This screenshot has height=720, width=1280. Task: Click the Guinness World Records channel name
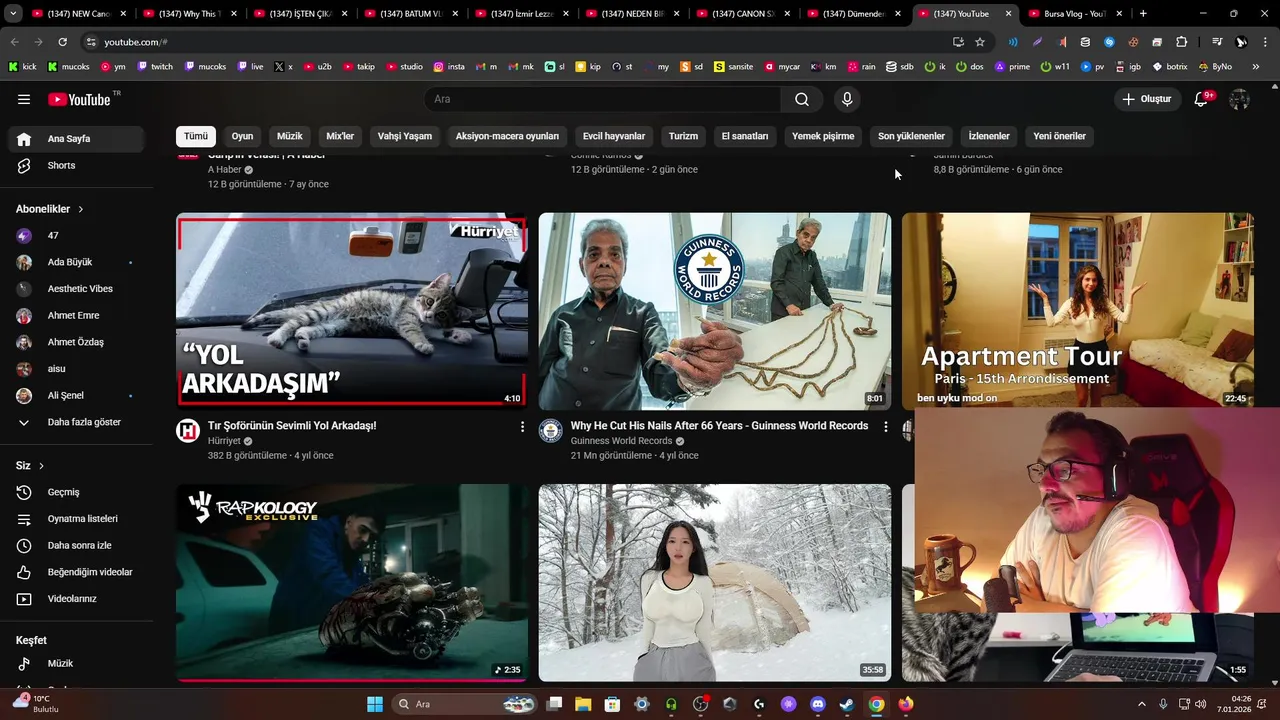(x=621, y=441)
